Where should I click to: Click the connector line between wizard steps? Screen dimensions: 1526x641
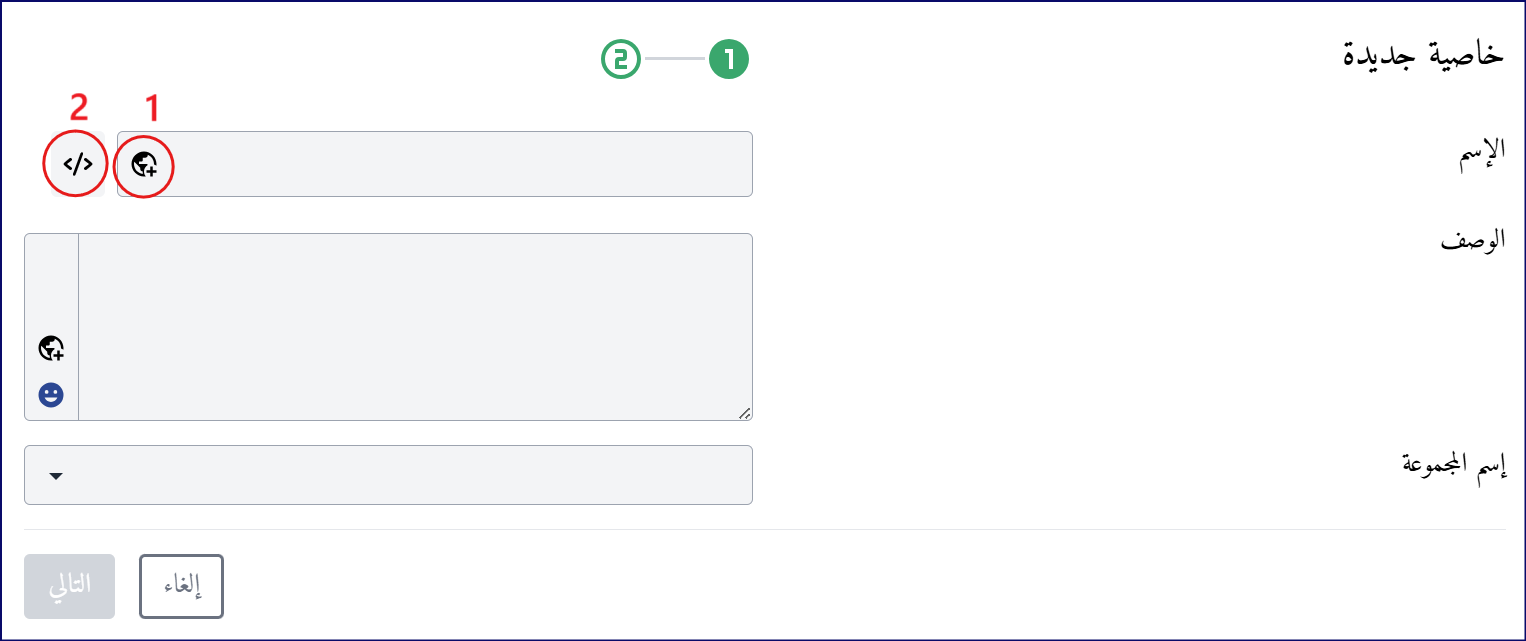(x=675, y=60)
